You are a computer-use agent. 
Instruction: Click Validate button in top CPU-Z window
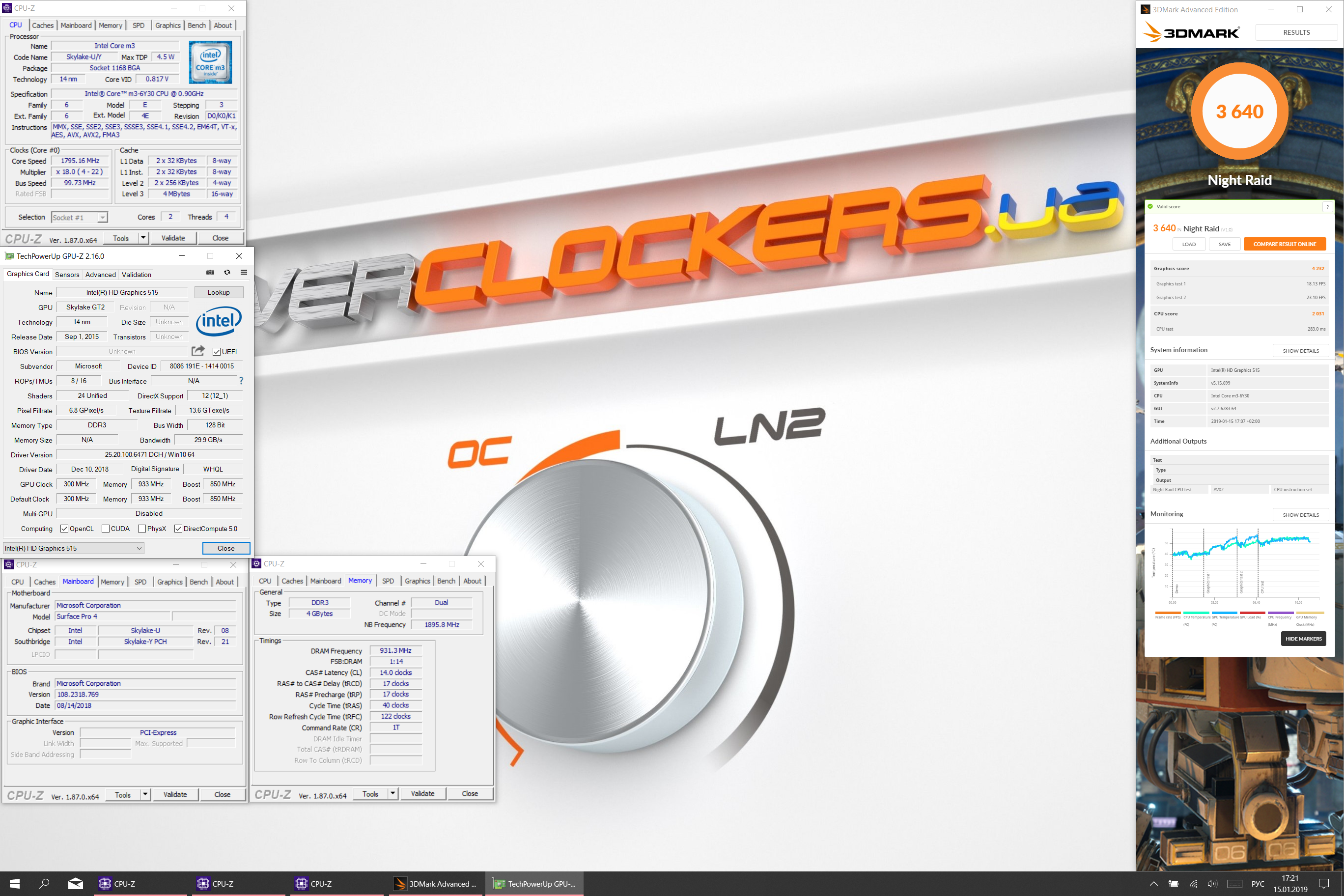[173, 238]
